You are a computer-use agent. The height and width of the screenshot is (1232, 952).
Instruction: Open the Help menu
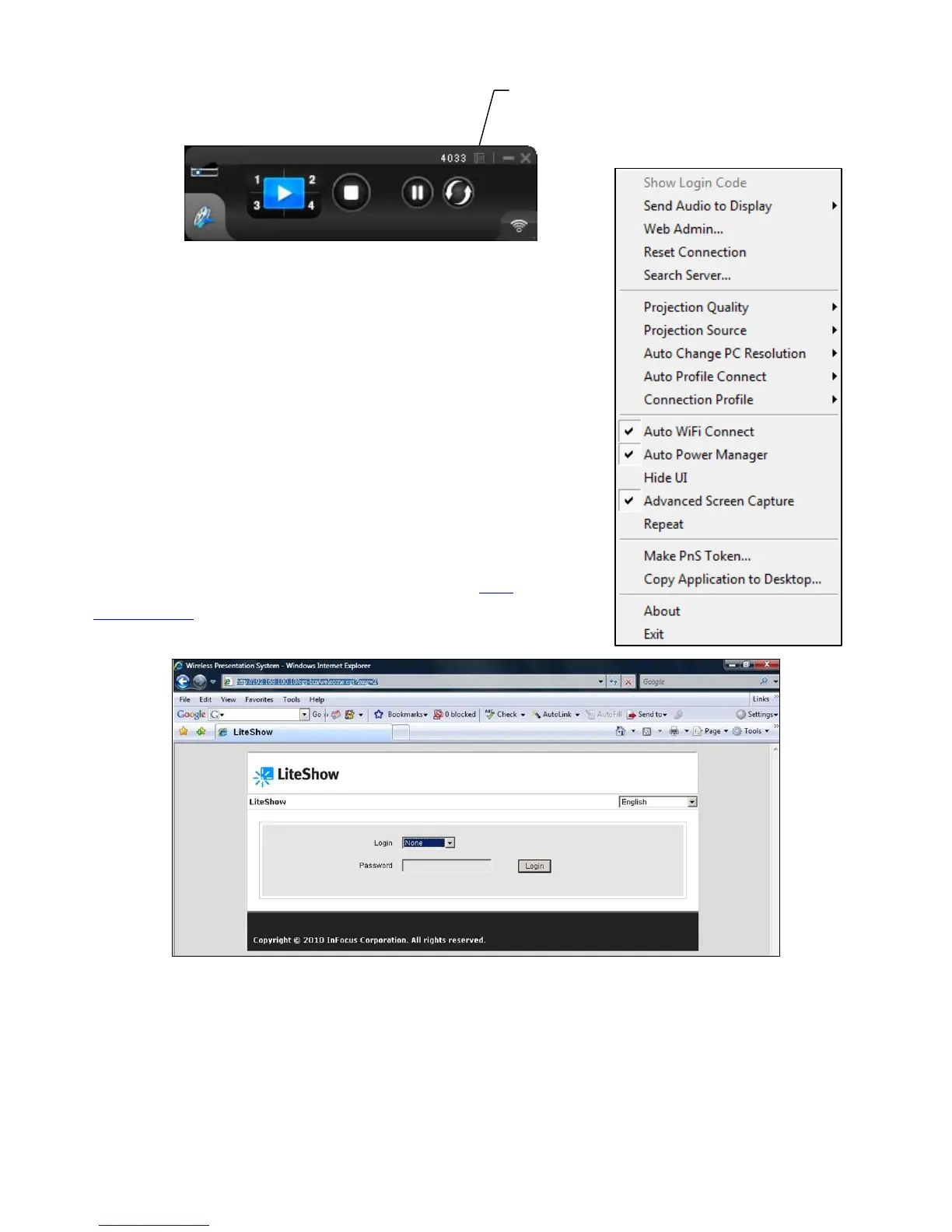(x=317, y=699)
